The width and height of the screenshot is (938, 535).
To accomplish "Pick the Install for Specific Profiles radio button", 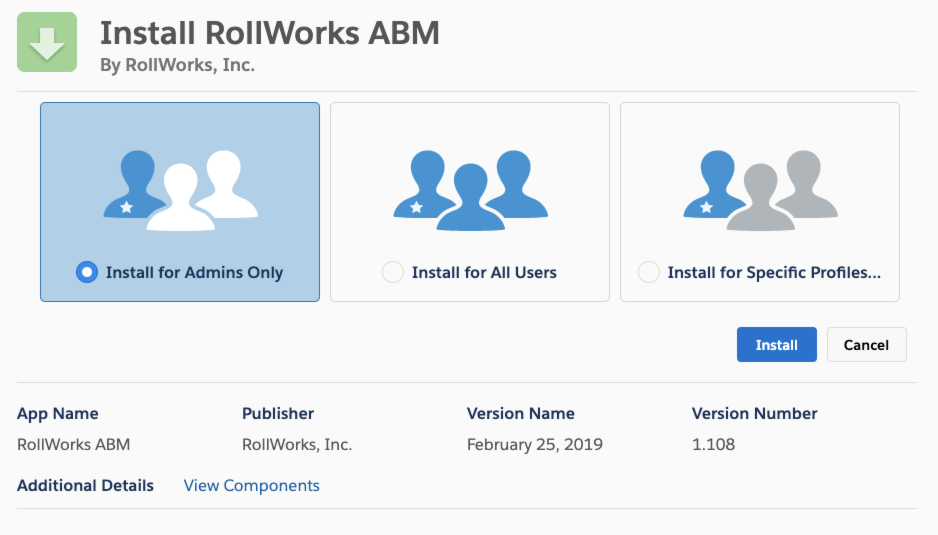I will [x=648, y=272].
